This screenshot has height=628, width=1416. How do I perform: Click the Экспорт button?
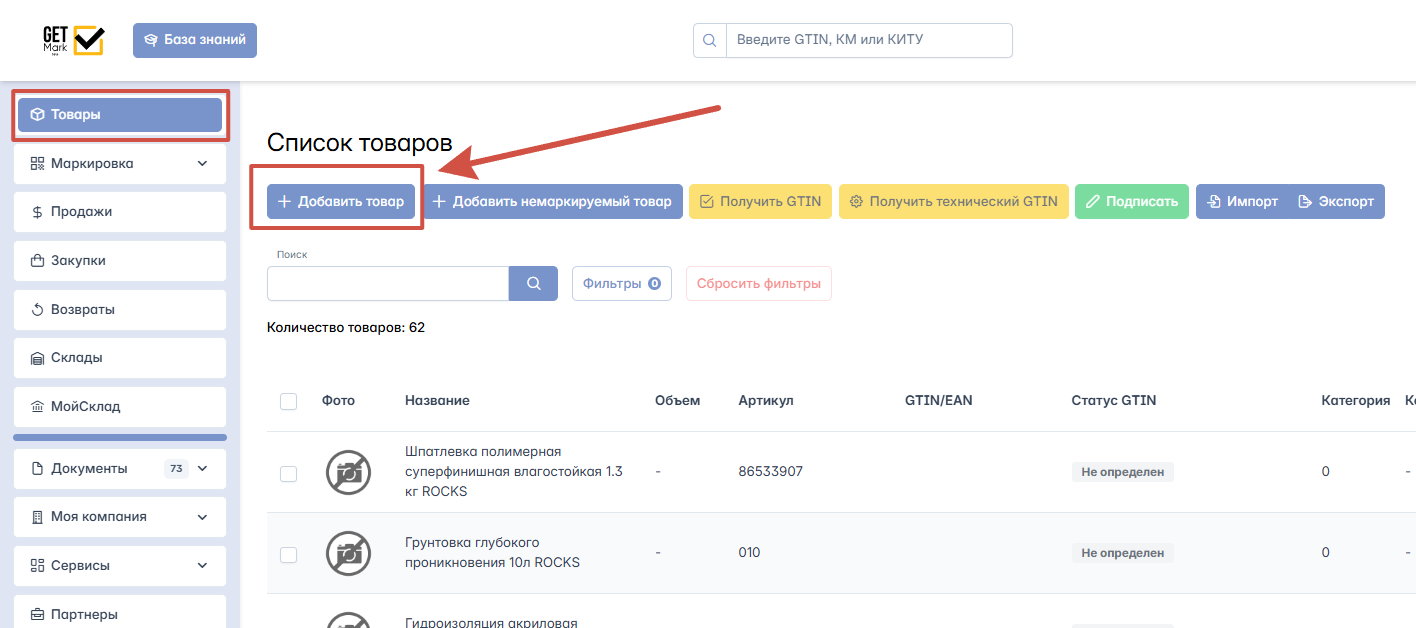point(1336,201)
